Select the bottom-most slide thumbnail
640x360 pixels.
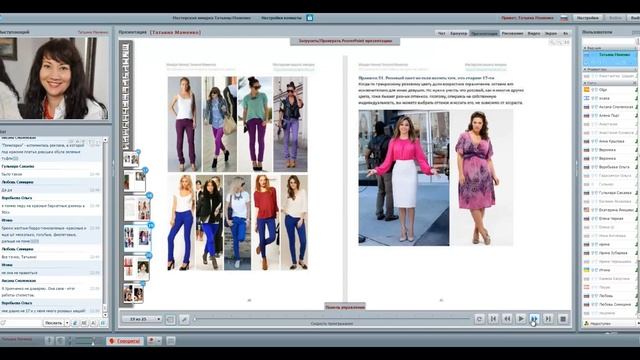[133, 293]
